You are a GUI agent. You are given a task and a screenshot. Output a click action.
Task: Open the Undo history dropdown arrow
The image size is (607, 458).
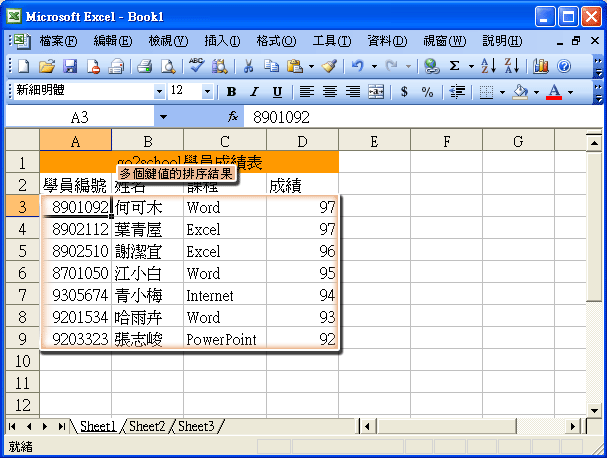point(374,67)
